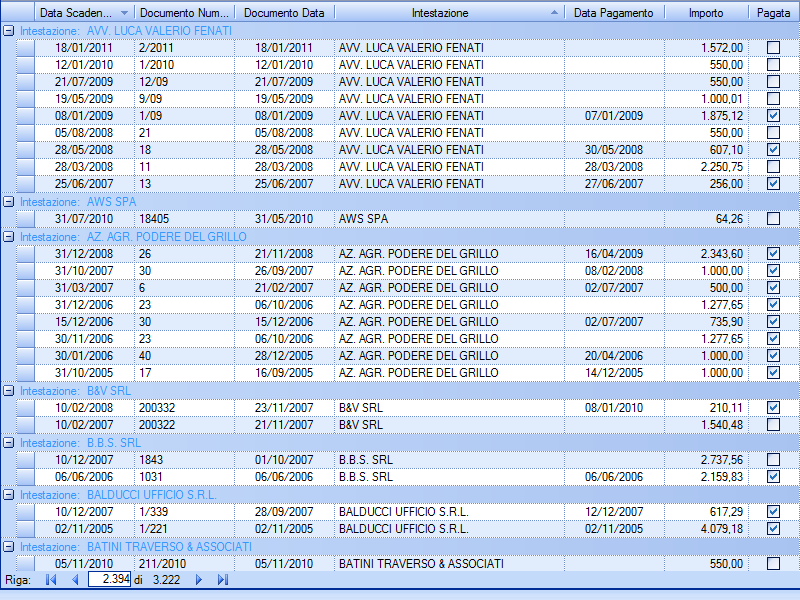800x600 pixels.
Task: Select row header of AWS SPA document 18405
Action: coord(25,219)
